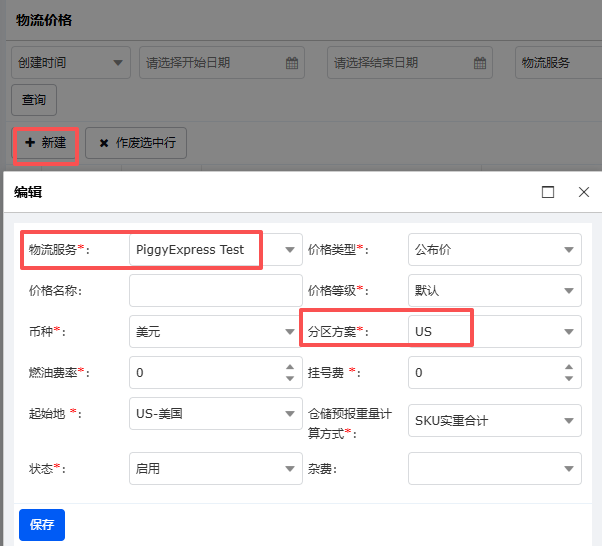
Task: Open the 价格等级 dropdown showing 默认
Action: (569, 291)
